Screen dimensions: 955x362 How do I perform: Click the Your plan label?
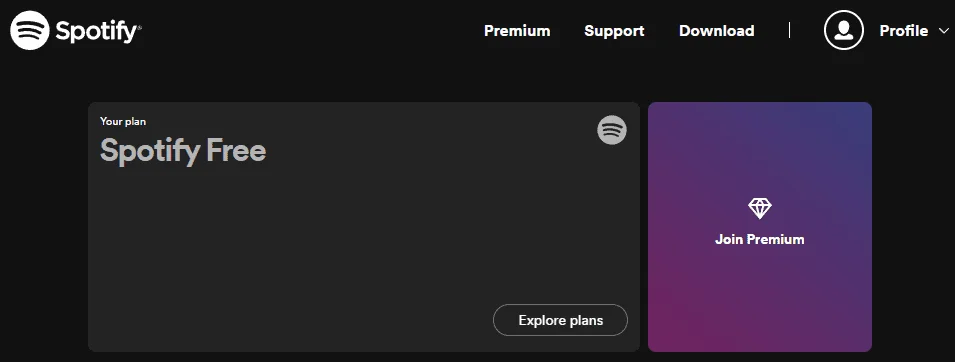click(123, 121)
